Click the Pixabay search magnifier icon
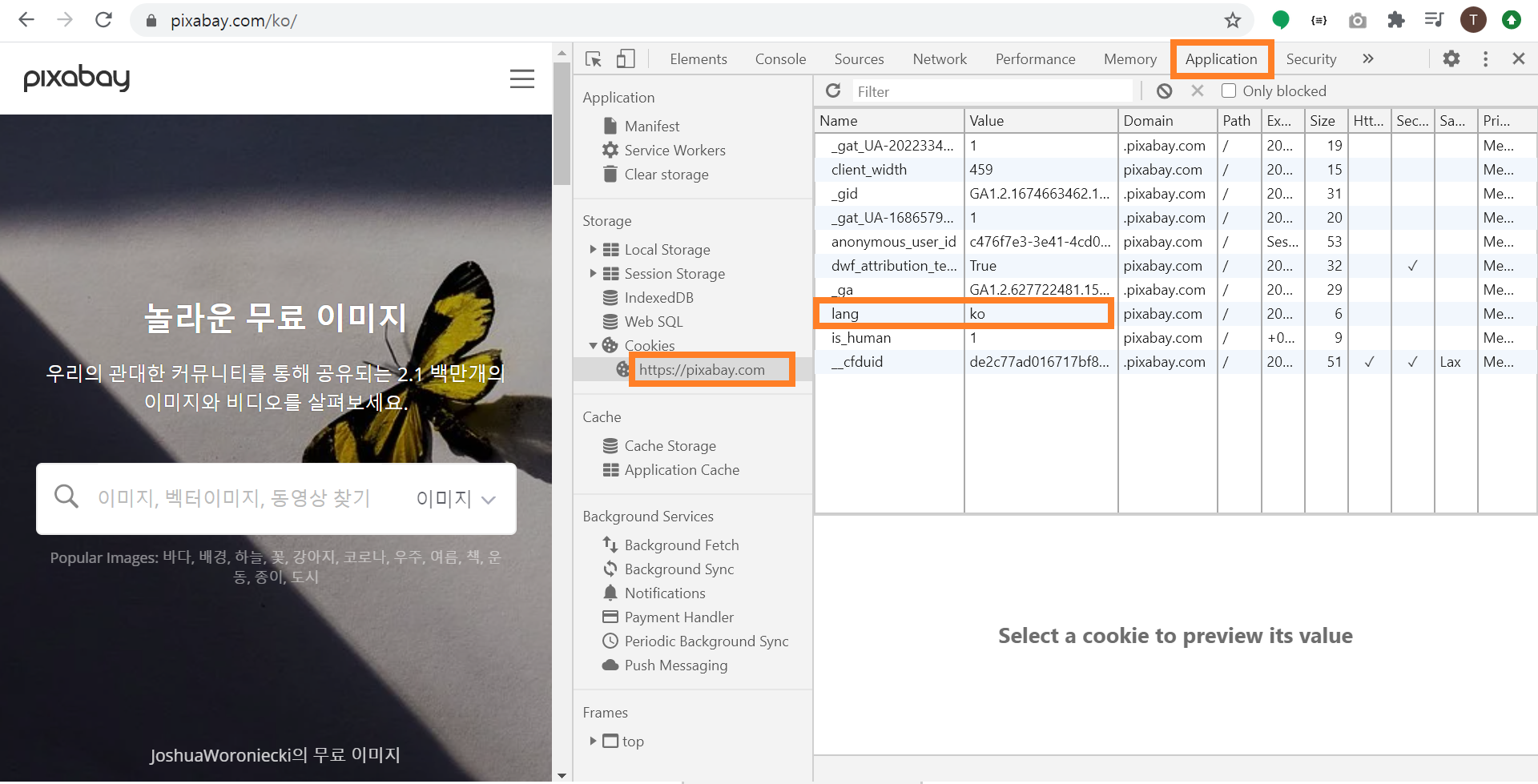 66,497
